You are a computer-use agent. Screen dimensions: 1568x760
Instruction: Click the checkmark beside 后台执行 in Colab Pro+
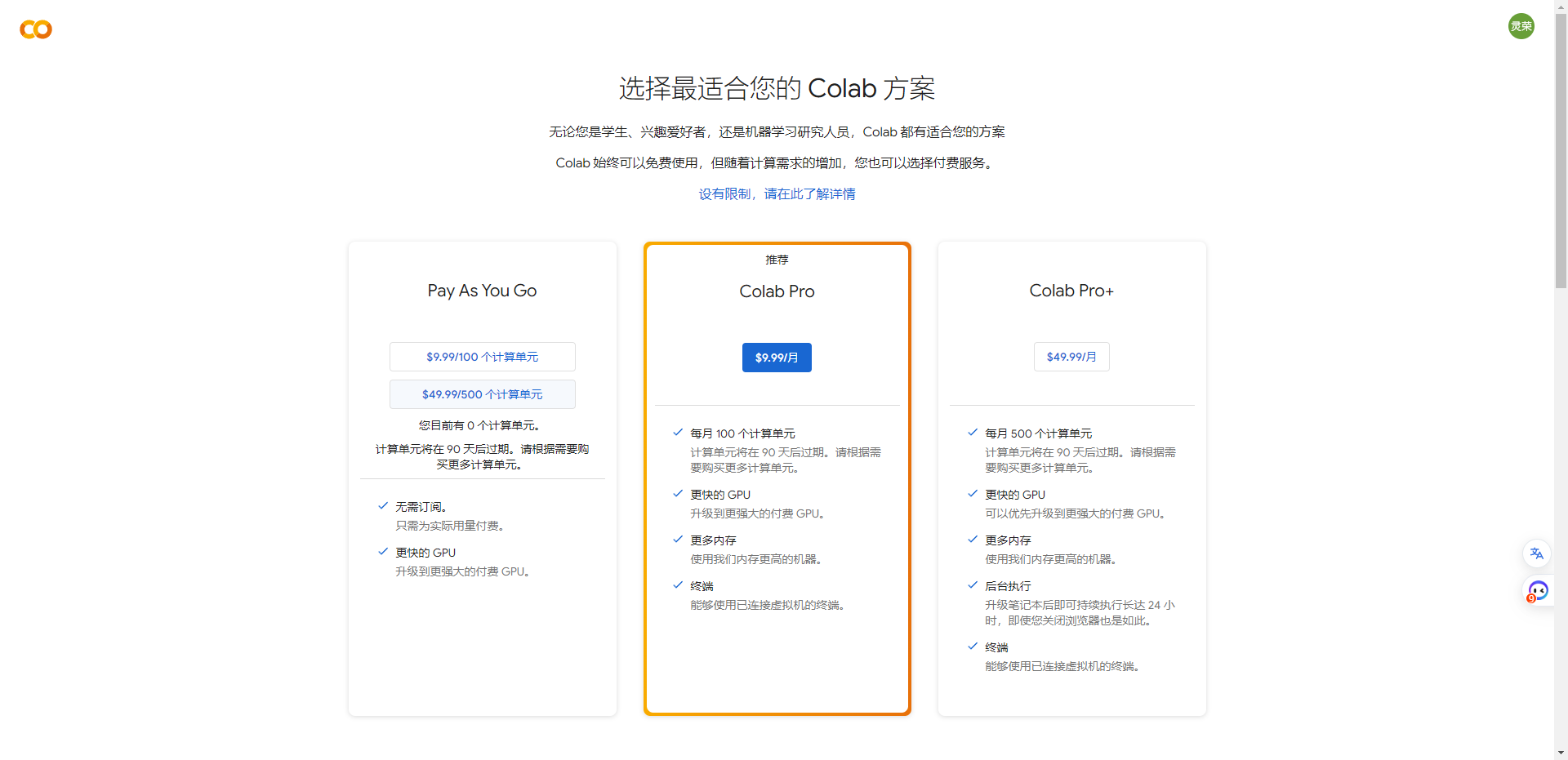973,584
